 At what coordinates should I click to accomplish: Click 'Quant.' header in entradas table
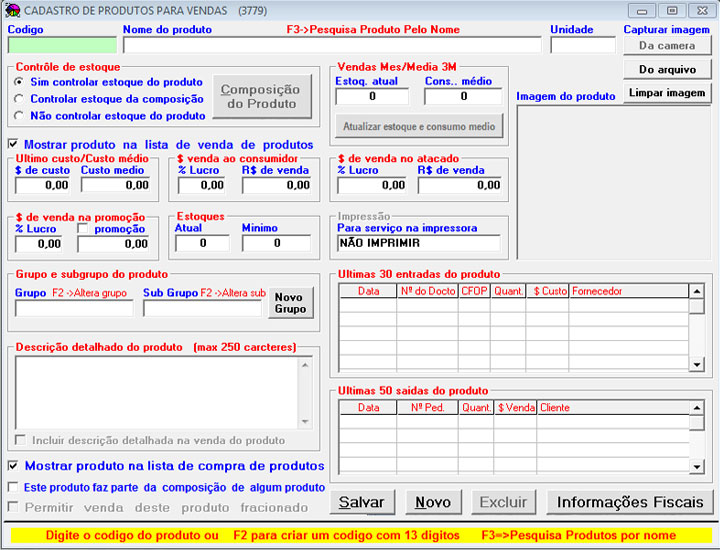coord(508,291)
